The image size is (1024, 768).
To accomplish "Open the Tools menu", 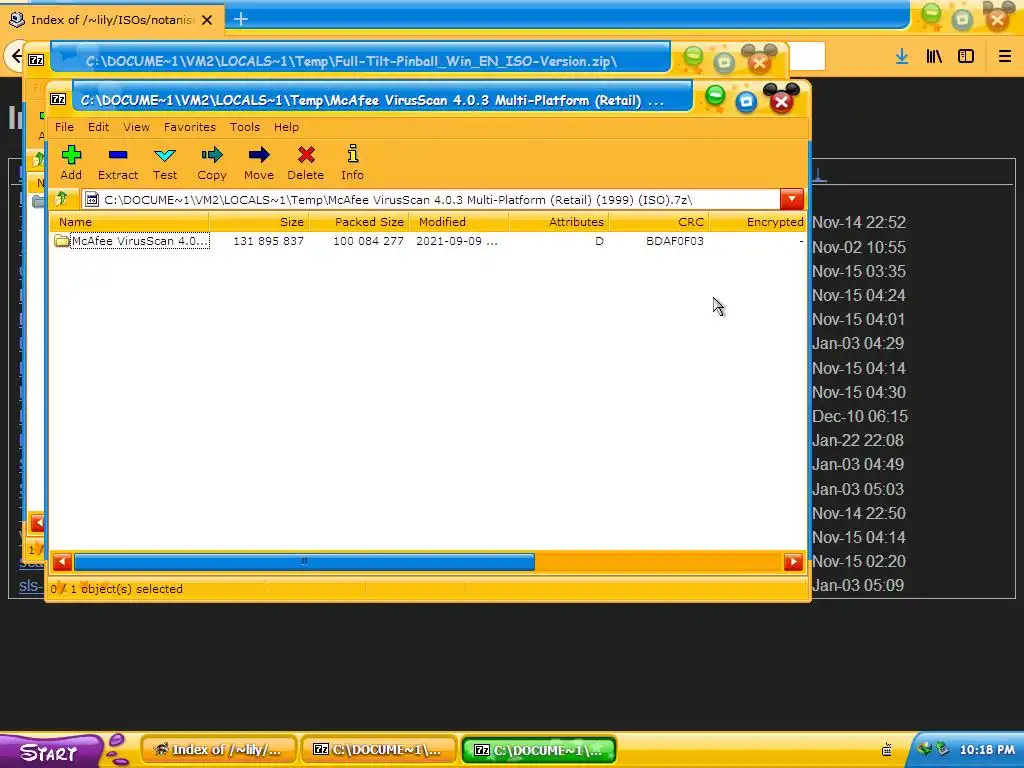I will (245, 127).
